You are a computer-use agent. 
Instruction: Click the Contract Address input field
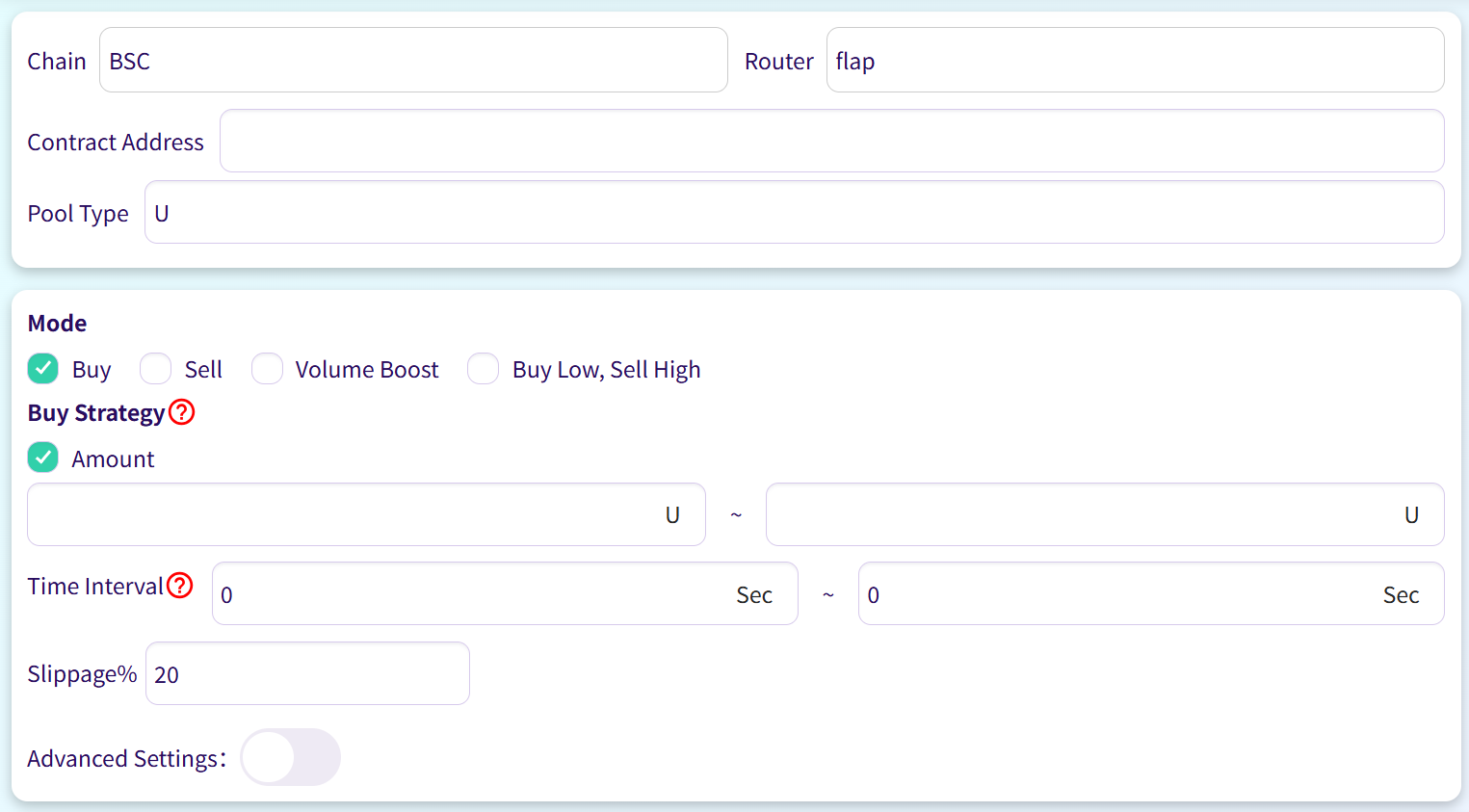[x=830, y=142]
